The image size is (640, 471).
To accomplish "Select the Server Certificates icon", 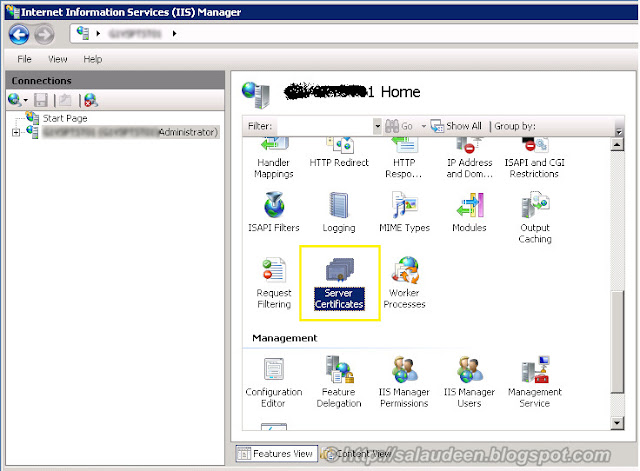I will click(x=339, y=282).
